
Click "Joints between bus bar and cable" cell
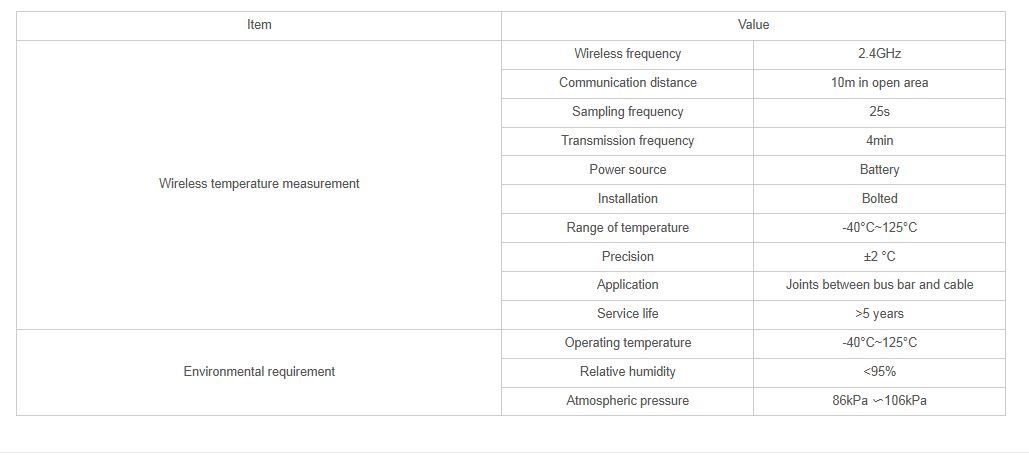coord(879,285)
